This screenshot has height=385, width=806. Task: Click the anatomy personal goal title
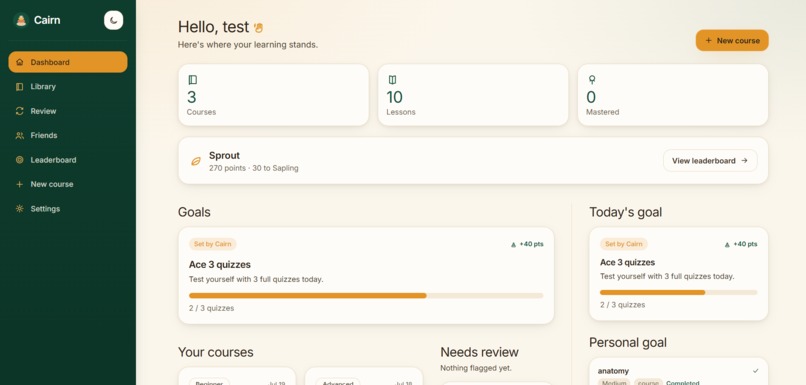613,371
